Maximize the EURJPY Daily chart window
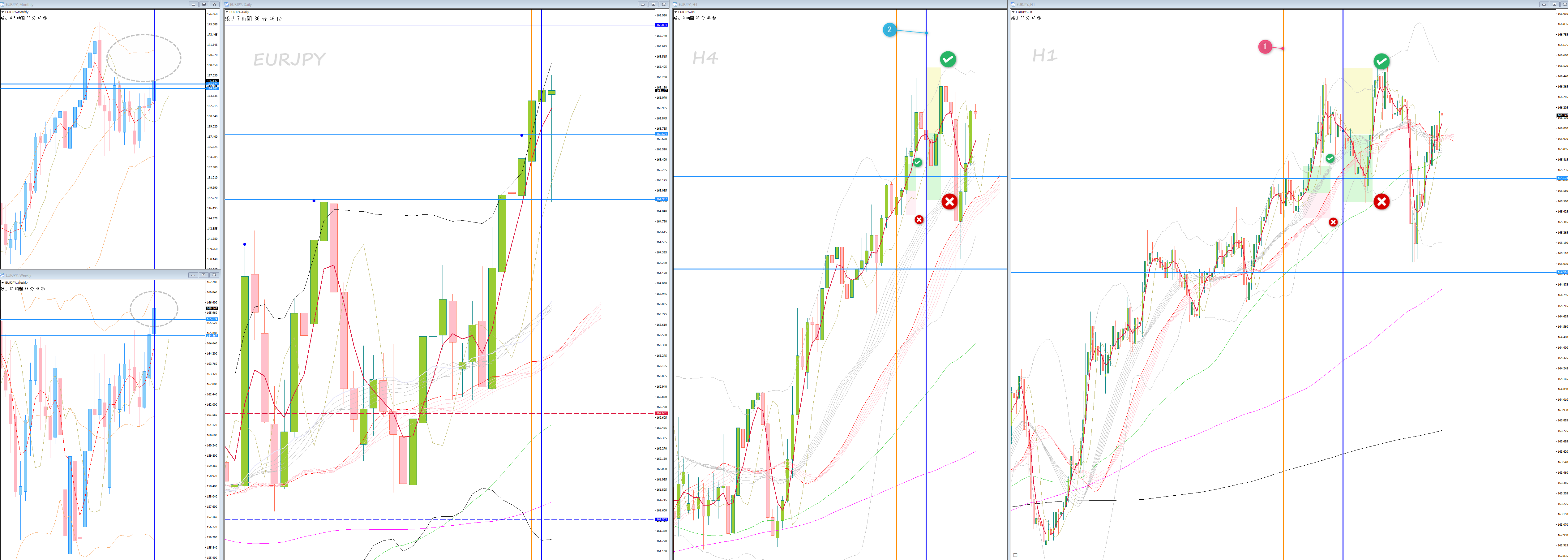Screen dimensions: 1568x560 (654, 4)
